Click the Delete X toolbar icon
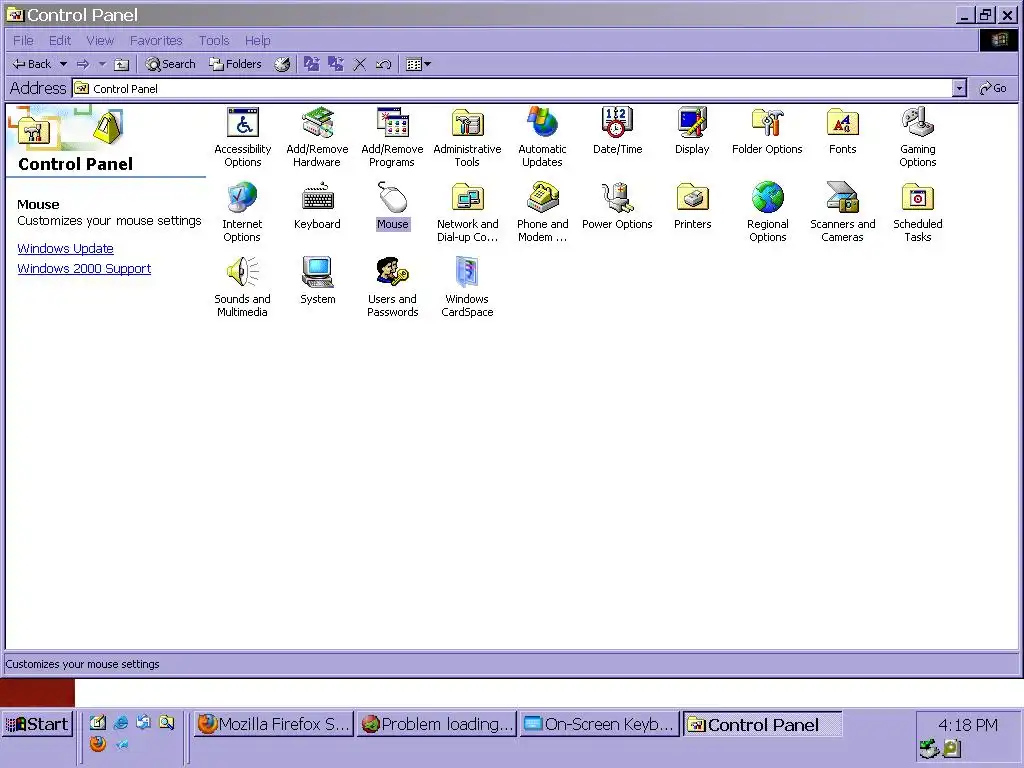This screenshot has height=768, width=1024. 360,64
